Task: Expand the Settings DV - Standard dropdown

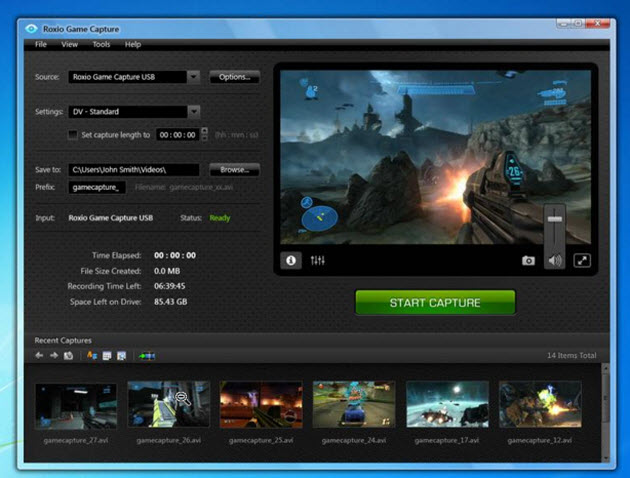Action: [194, 111]
